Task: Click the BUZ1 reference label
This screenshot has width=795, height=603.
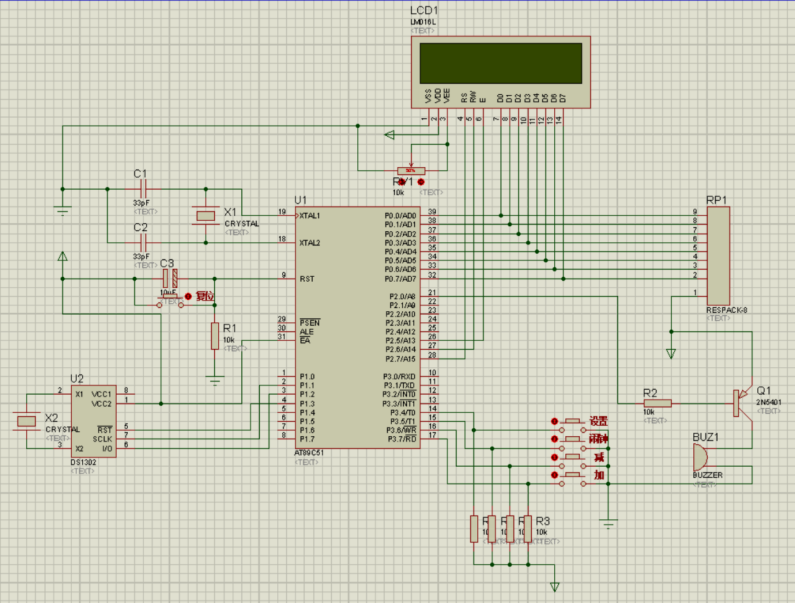Action: tap(706, 437)
